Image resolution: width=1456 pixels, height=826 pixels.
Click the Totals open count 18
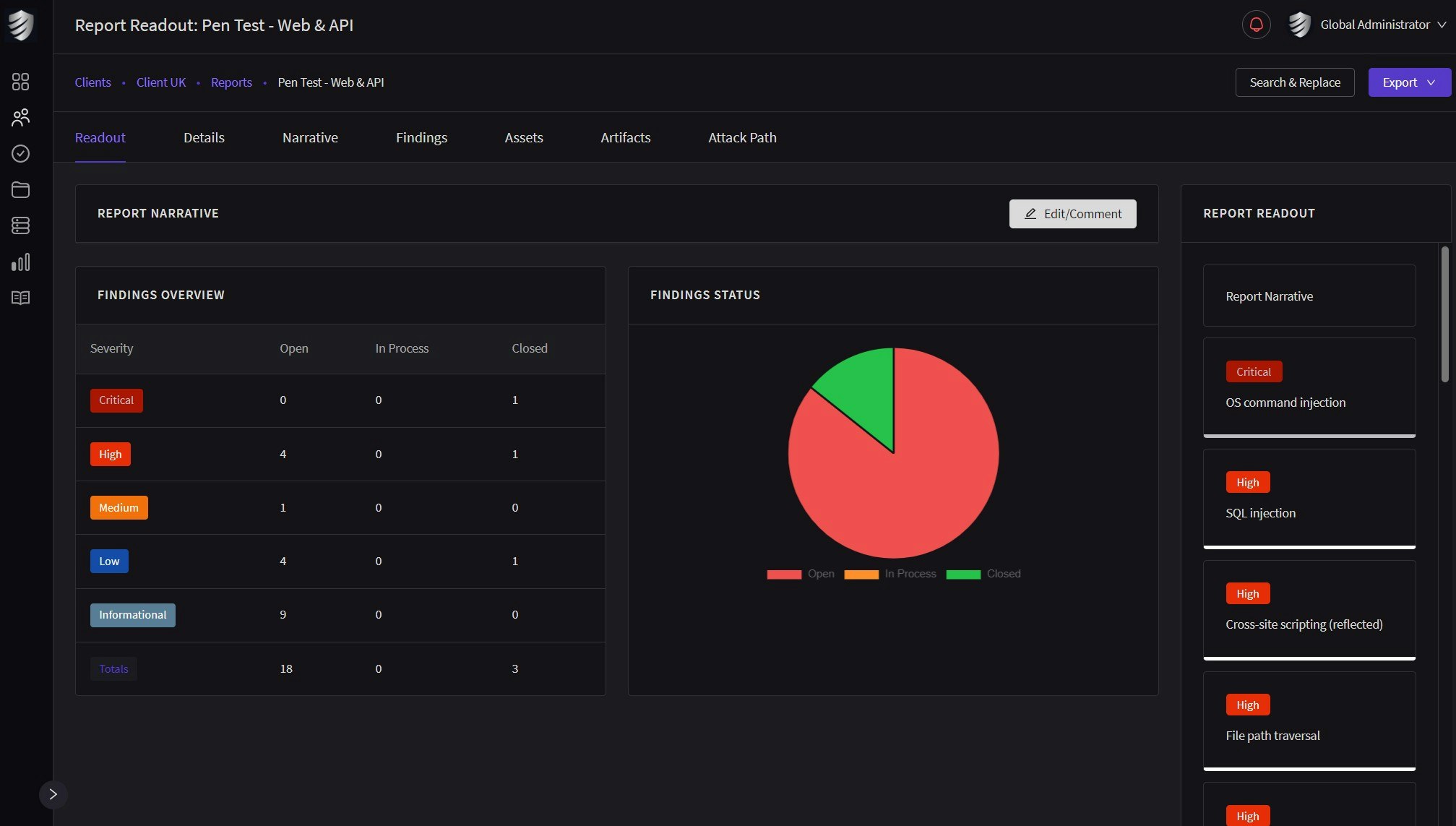pyautogui.click(x=286, y=669)
